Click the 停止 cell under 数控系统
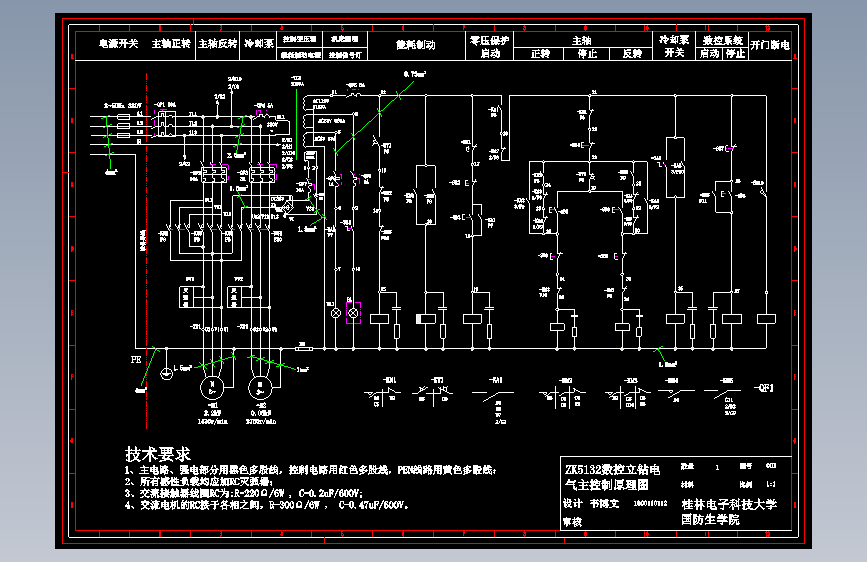This screenshot has height=562, width=867. point(735,54)
